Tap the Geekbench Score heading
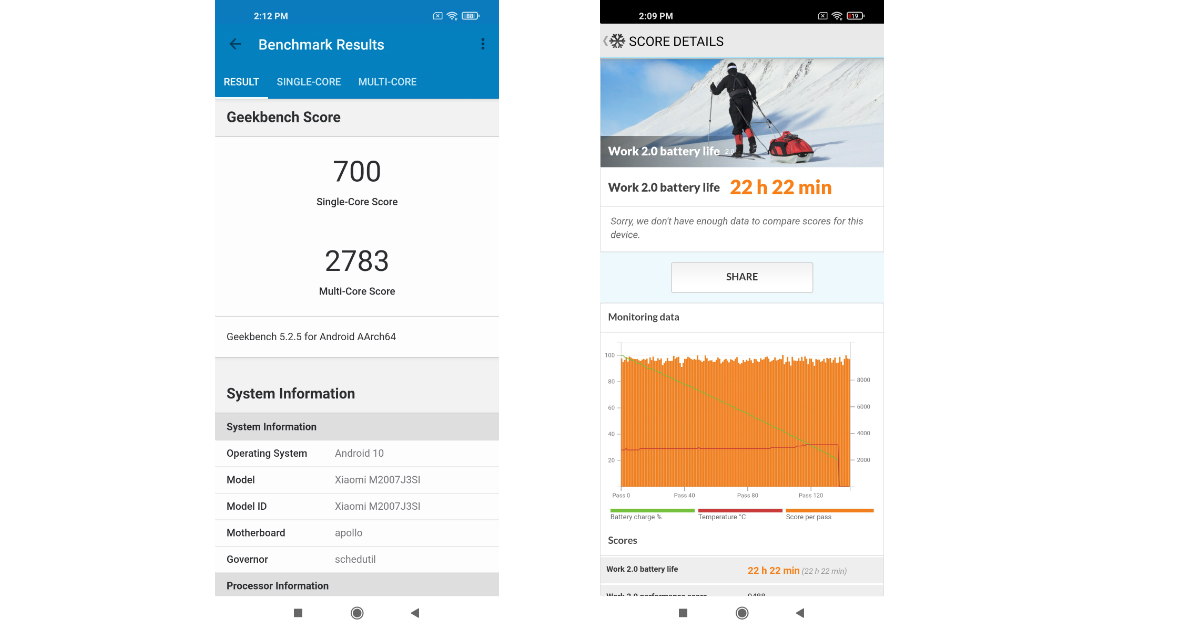1200x630 pixels. 283,117
